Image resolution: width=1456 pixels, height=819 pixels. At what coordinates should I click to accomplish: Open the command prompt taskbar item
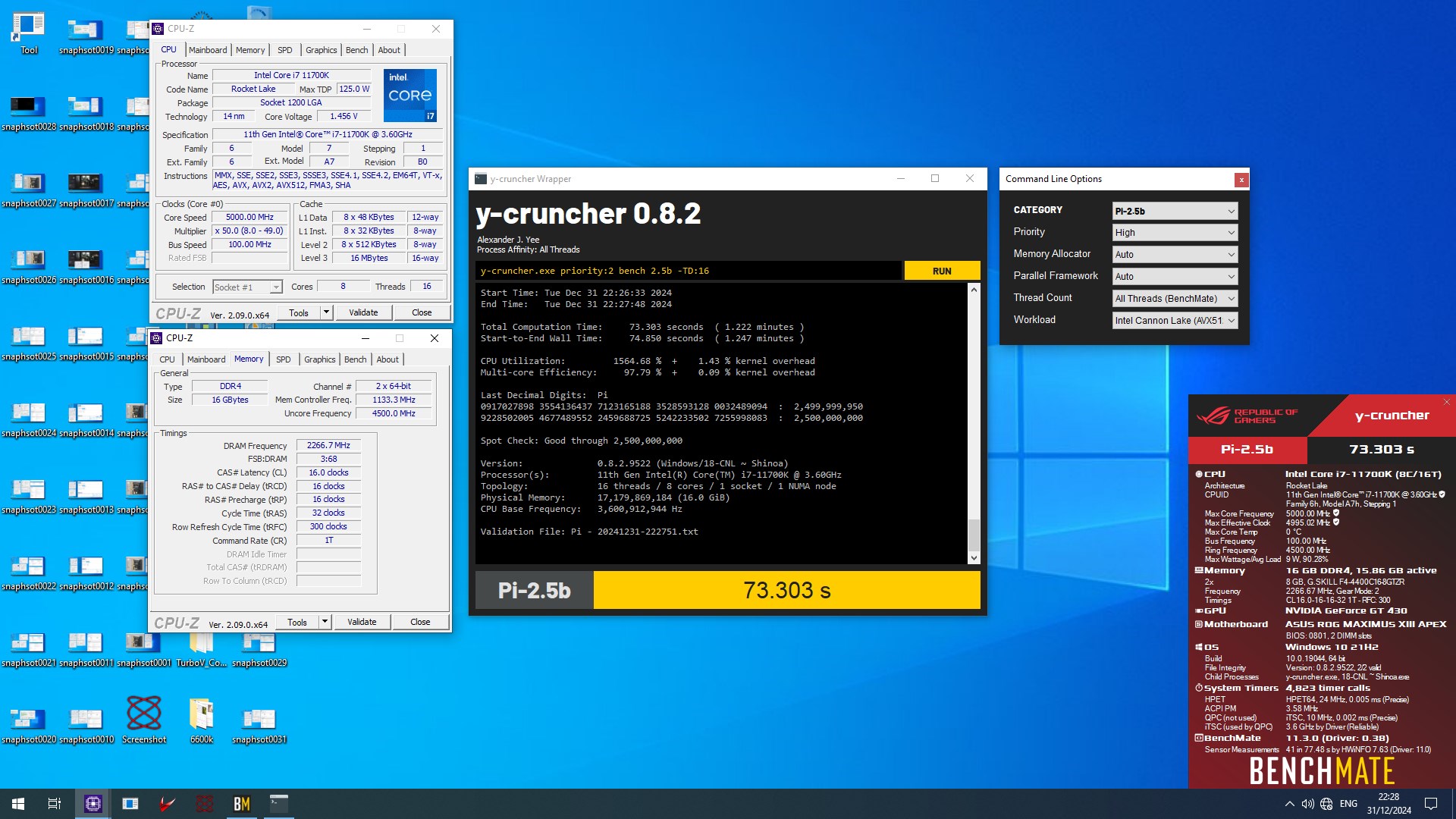279,804
